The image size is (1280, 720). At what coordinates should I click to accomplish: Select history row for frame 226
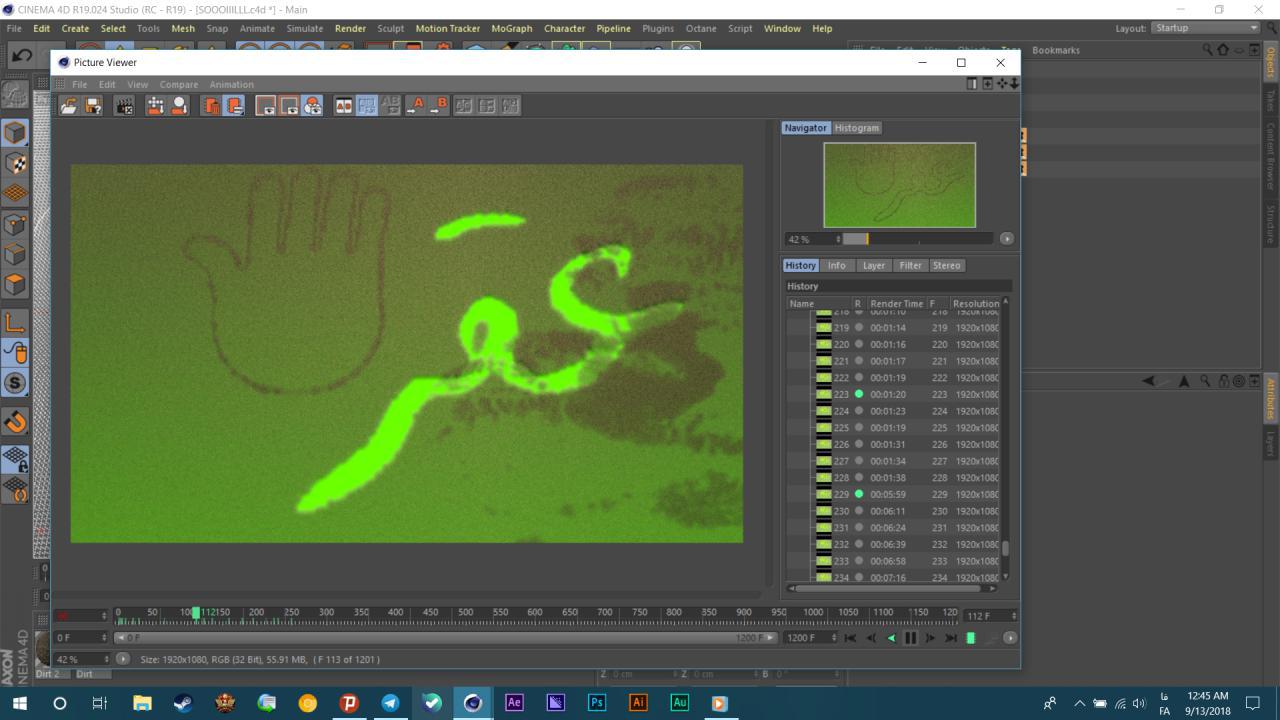(x=893, y=444)
